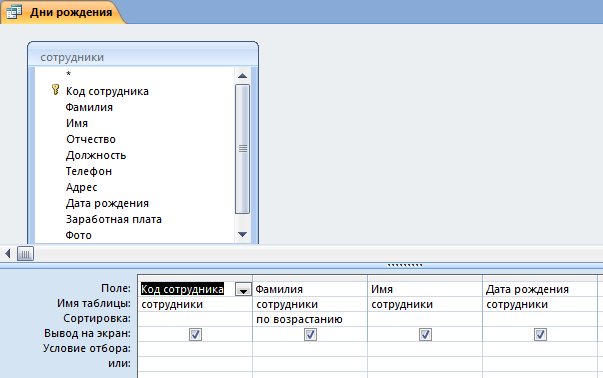Select the Адрес field
The image size is (603, 378).
click(x=81, y=187)
